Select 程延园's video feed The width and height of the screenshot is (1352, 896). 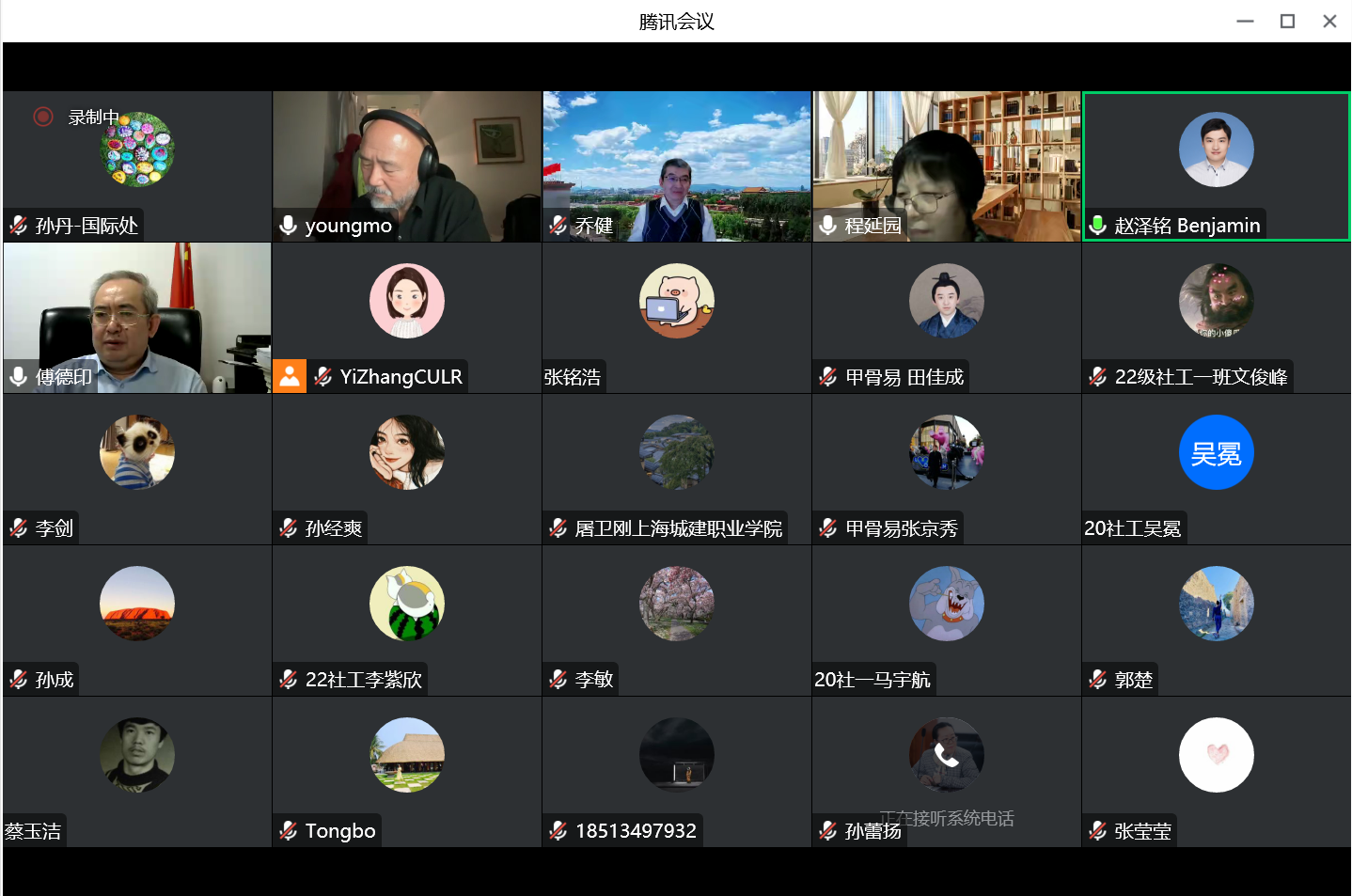[x=947, y=166]
